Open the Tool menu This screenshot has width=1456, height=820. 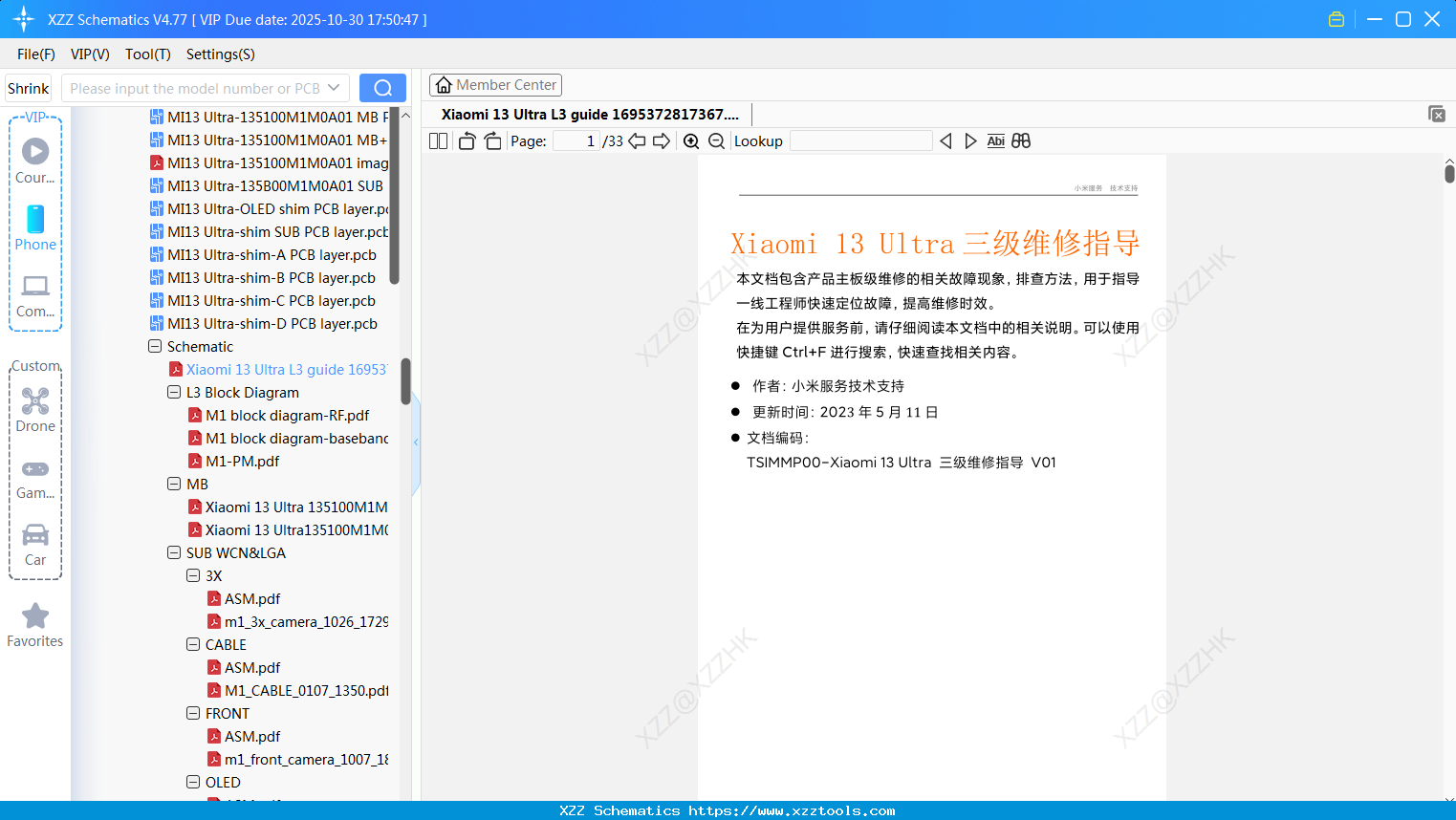[x=147, y=54]
